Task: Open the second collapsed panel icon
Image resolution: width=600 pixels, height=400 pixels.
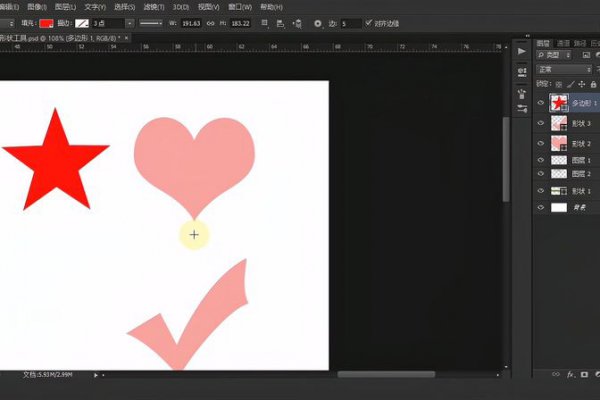Action: tap(522, 72)
